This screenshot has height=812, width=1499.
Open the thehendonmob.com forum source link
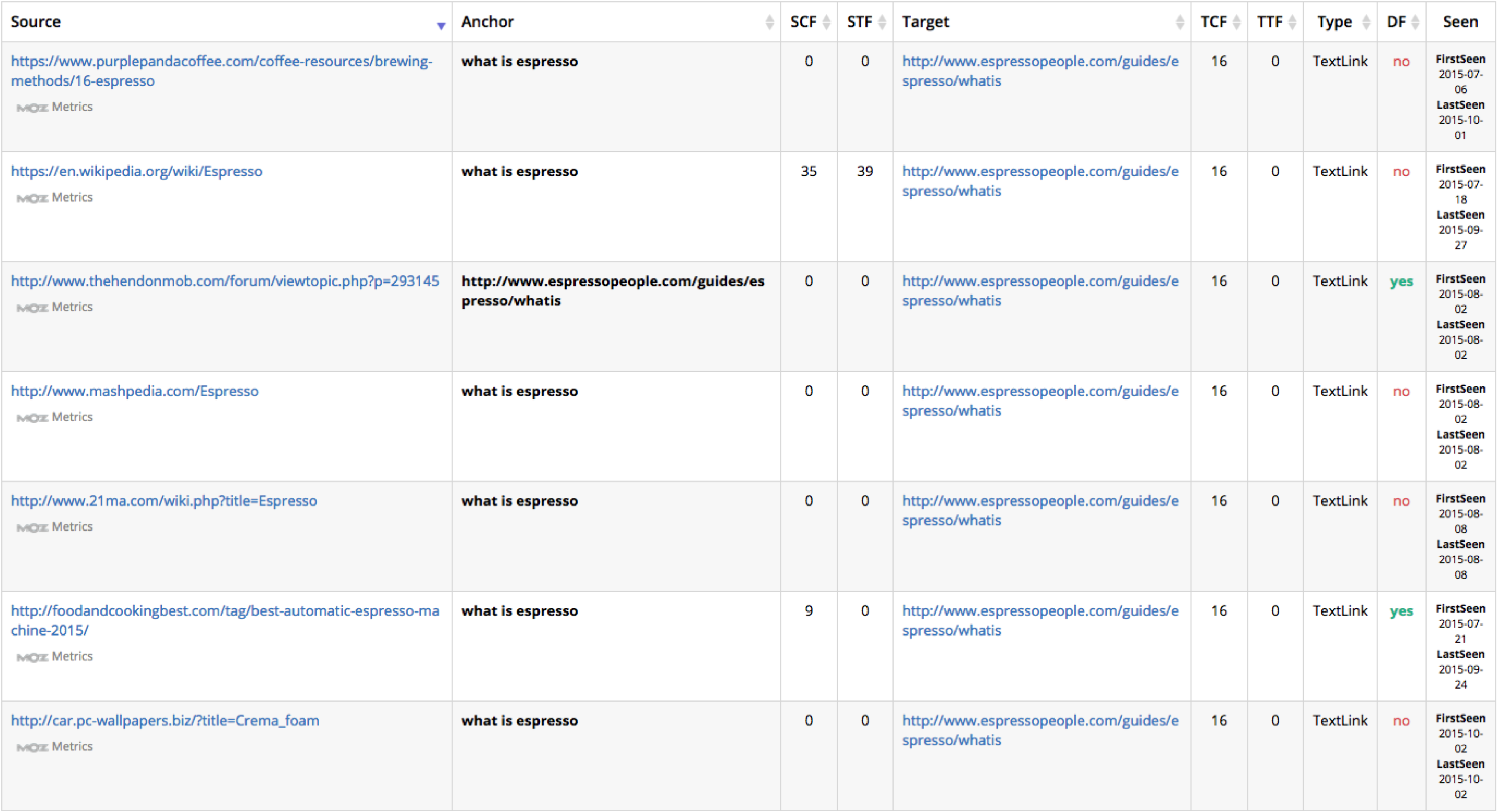[225, 281]
